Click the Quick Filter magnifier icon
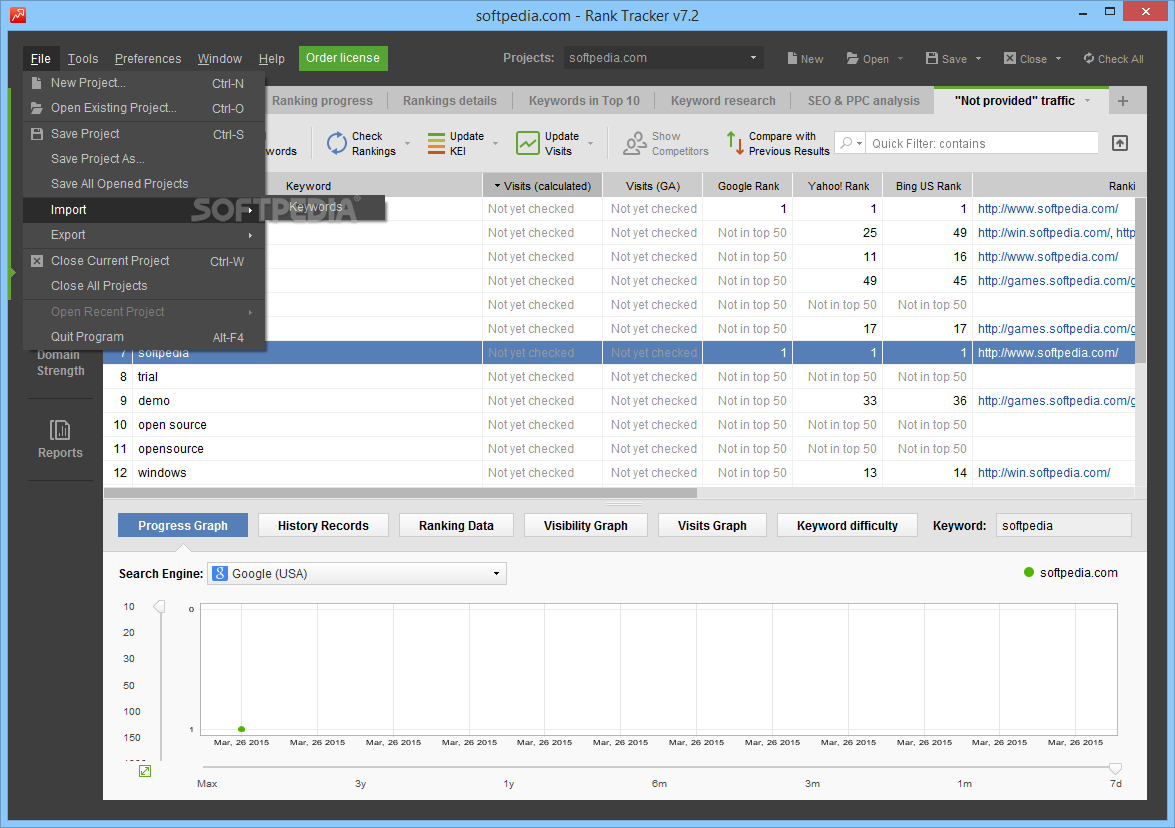Image resolution: width=1175 pixels, height=828 pixels. click(x=847, y=143)
